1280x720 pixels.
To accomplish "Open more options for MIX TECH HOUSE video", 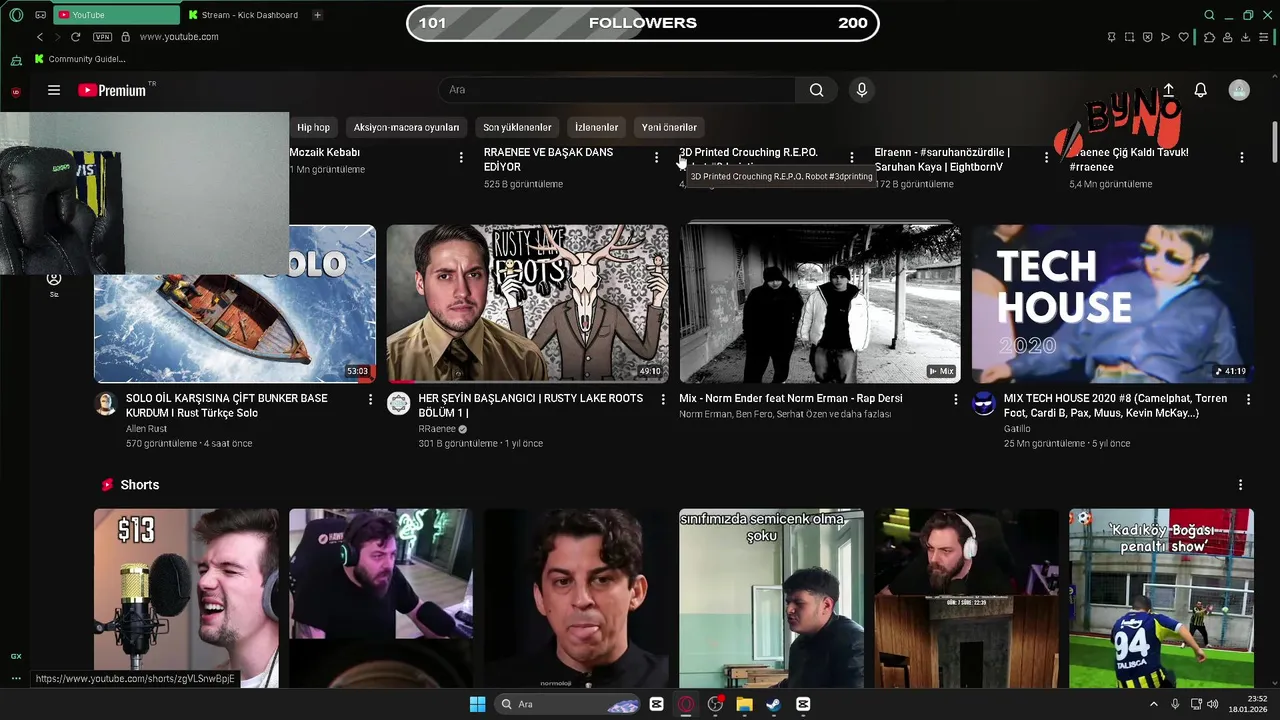I will coord(1248,399).
